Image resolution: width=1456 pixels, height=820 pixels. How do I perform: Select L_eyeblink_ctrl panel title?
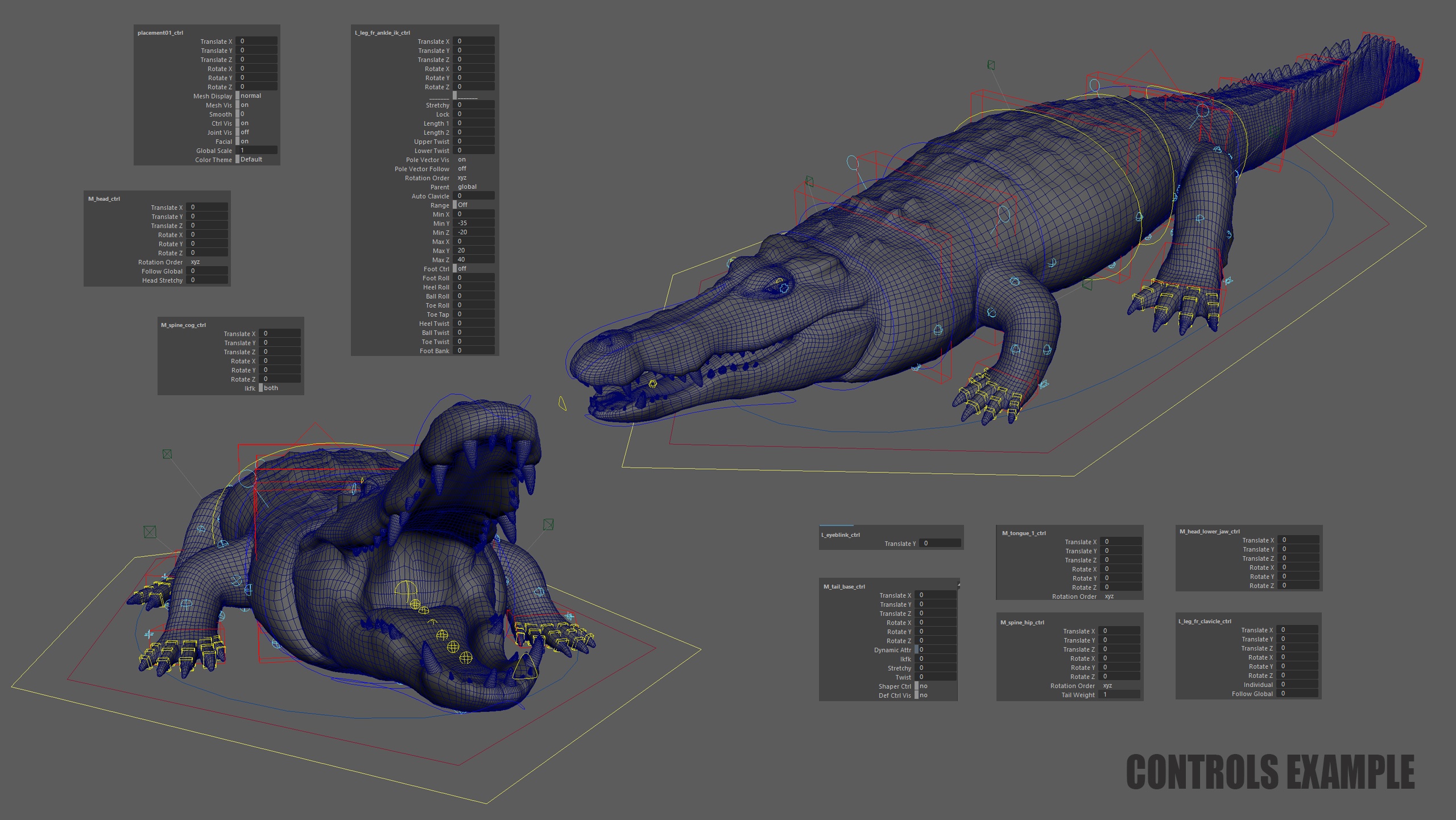pyautogui.click(x=841, y=535)
